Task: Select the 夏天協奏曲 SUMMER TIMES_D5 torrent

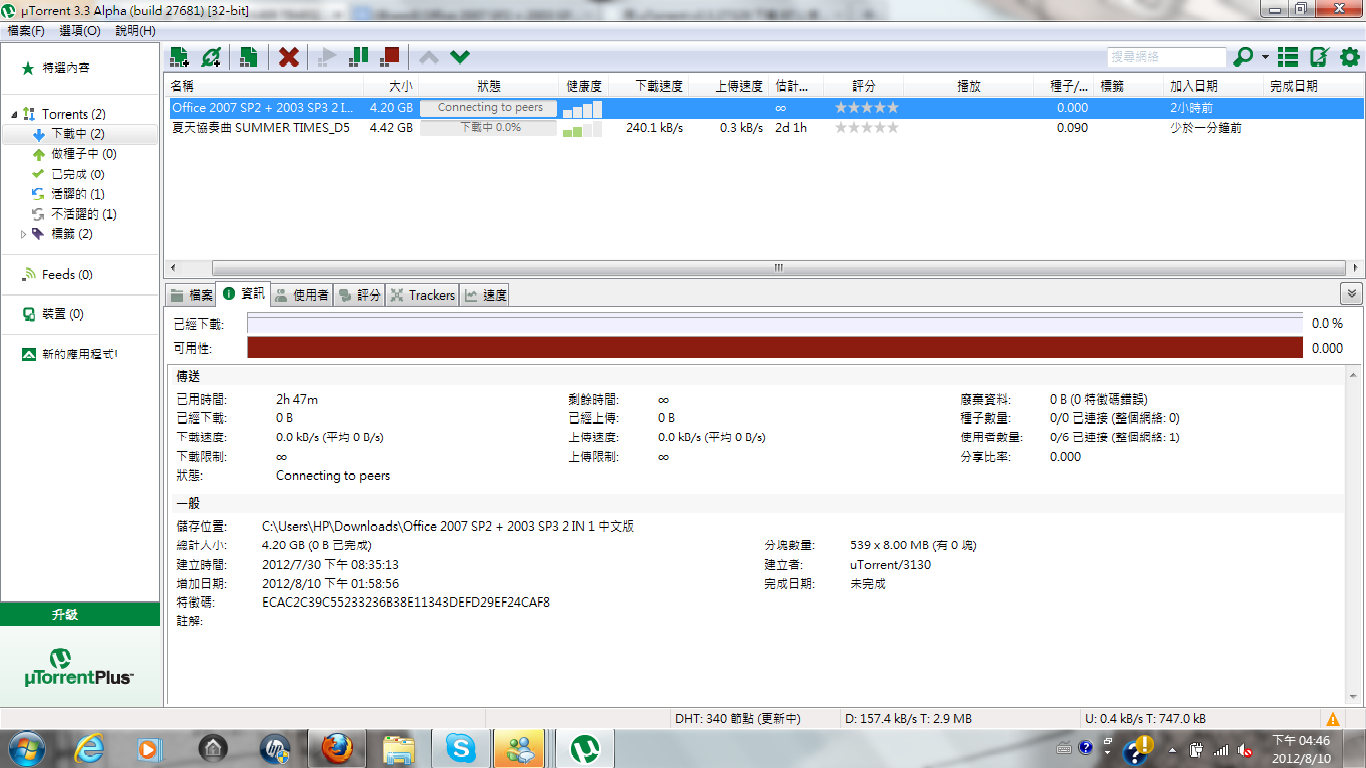Action: coord(764,128)
